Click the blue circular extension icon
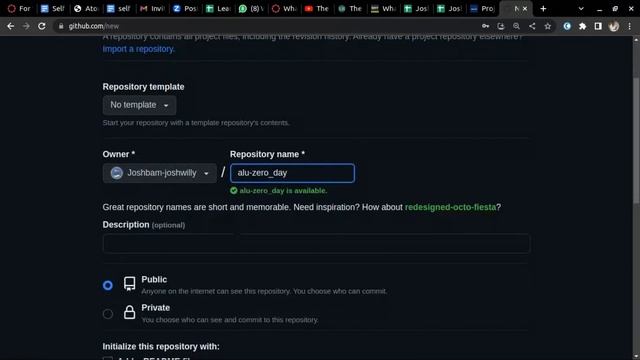This screenshot has width=640, height=360. (567, 26)
